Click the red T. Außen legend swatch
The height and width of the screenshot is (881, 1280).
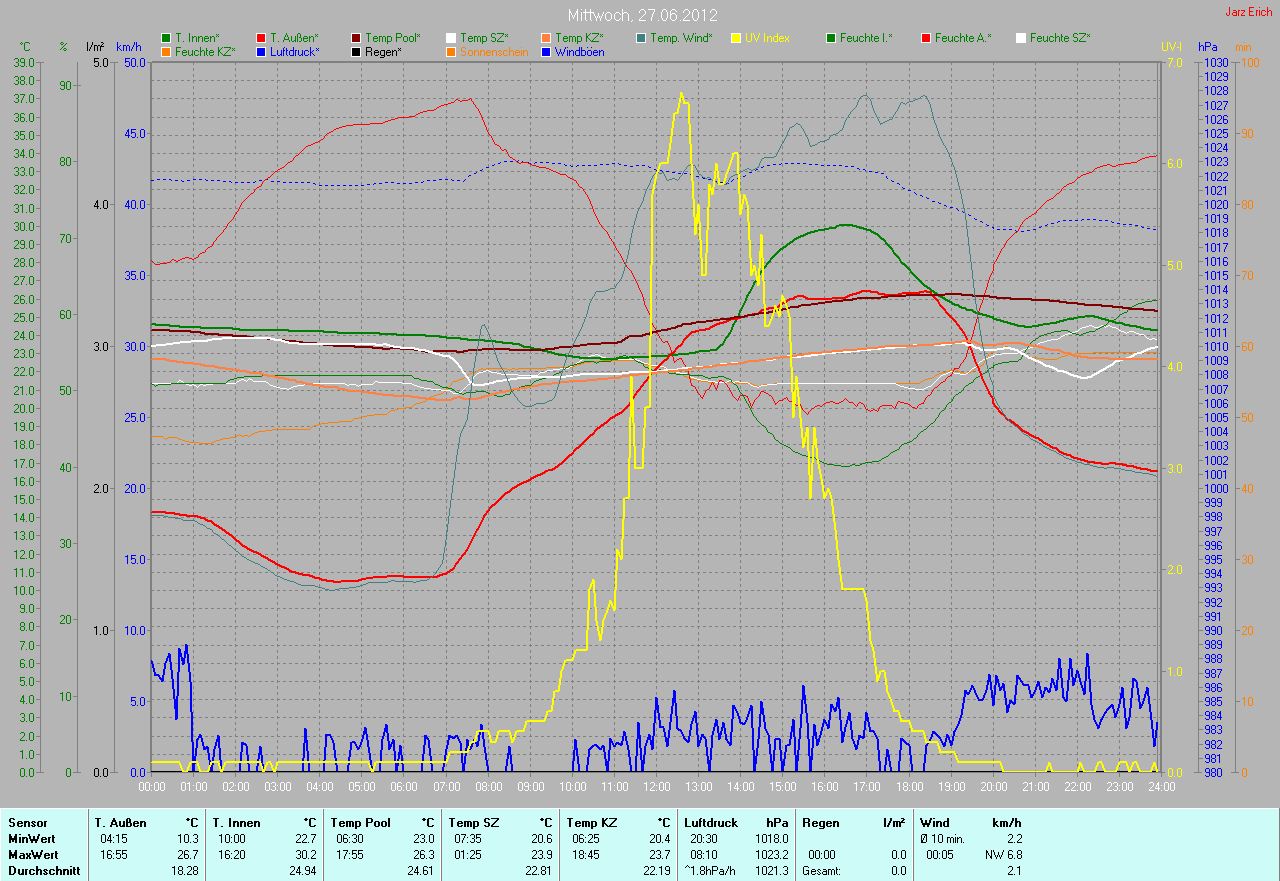tap(261, 38)
